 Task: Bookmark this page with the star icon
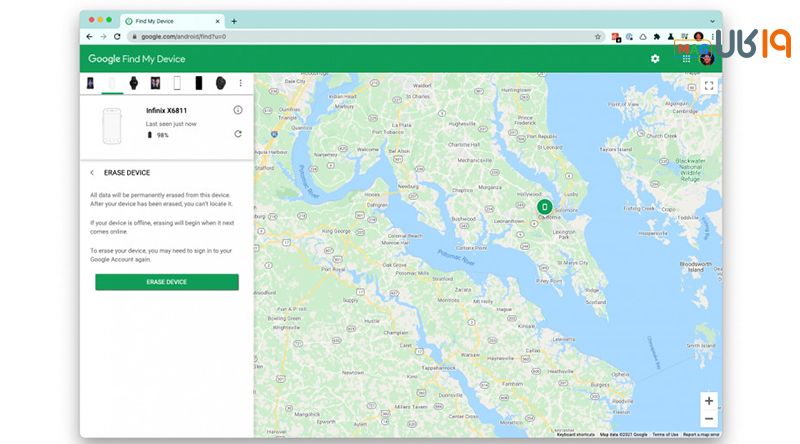(x=598, y=37)
